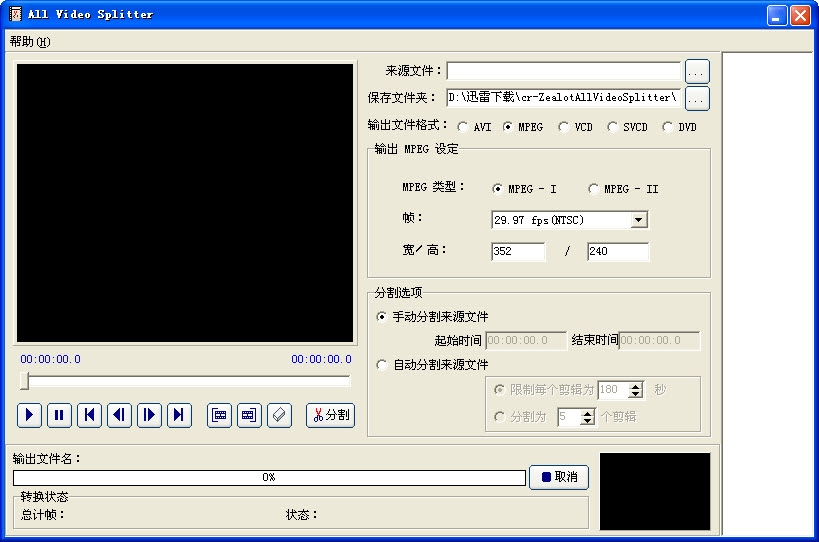The height and width of the screenshot is (542, 819).
Task: Click the Play button
Action: (29, 415)
